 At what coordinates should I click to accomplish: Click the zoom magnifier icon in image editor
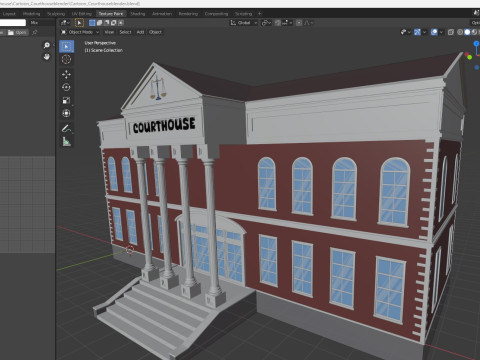47,45
